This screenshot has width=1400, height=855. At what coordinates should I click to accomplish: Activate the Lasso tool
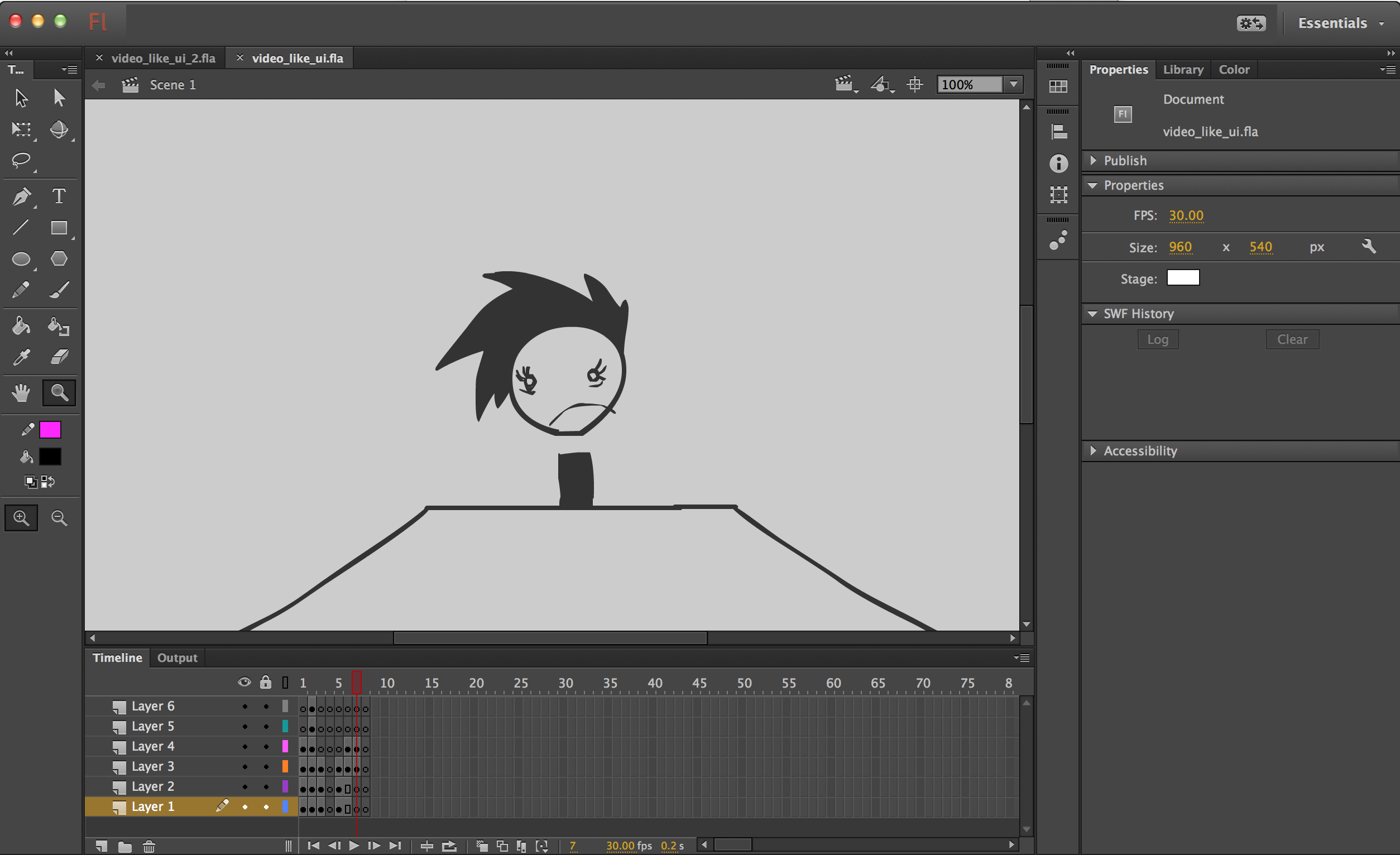(21, 160)
